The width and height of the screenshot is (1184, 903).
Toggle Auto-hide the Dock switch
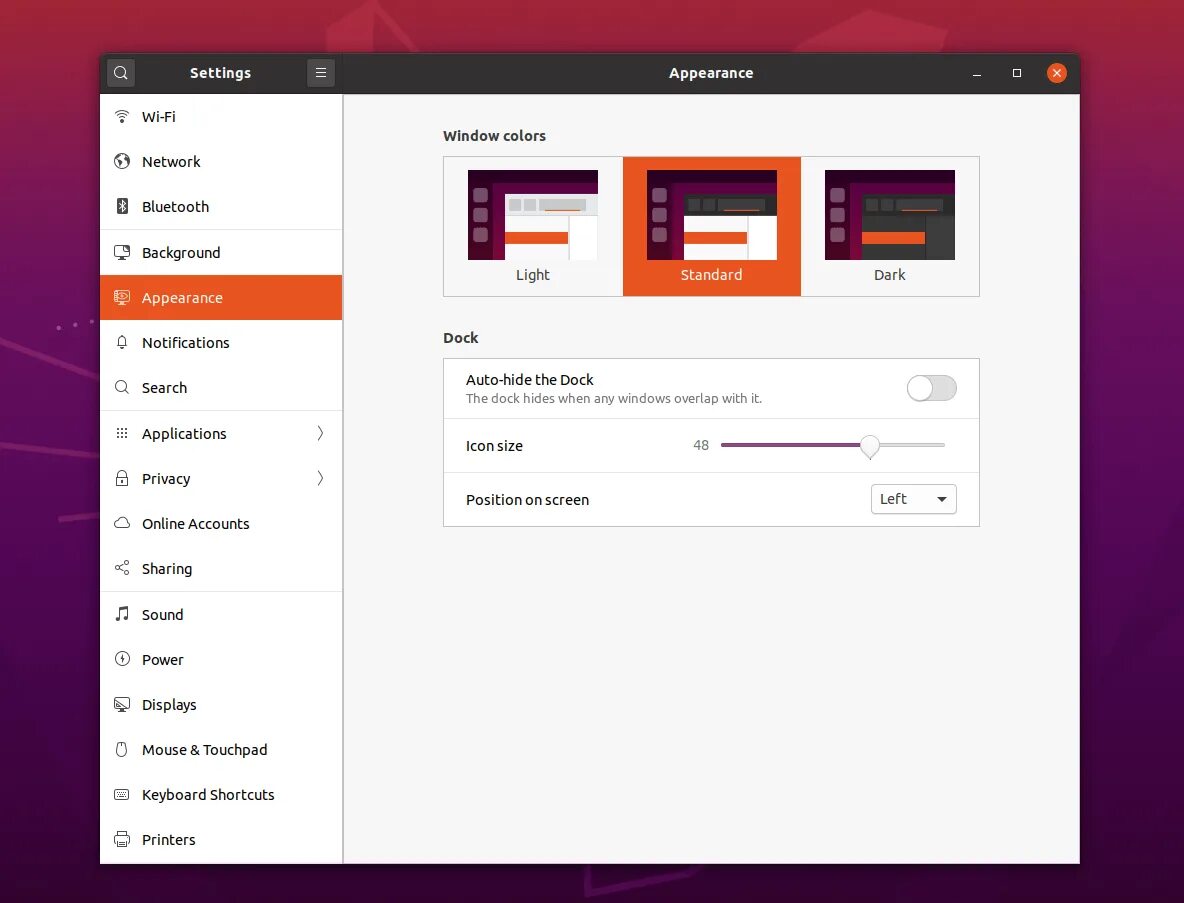click(932, 388)
